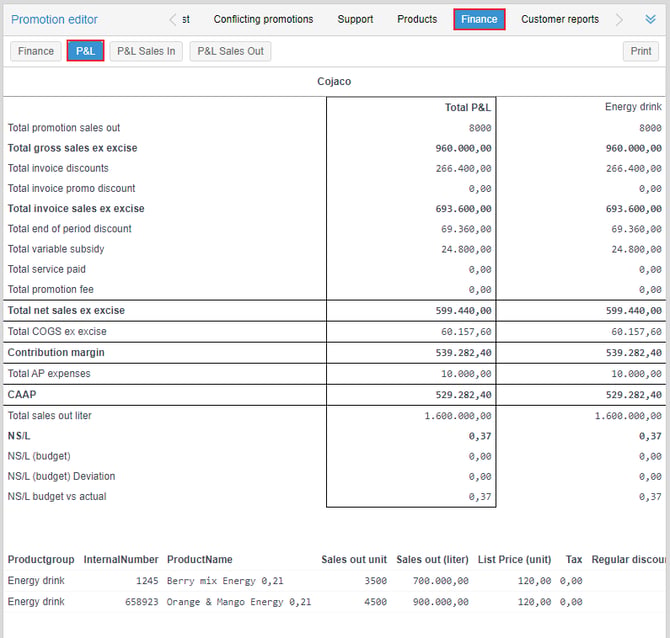The width and height of the screenshot is (670, 638).
Task: Click the Promotion editor title
Action: (x=54, y=20)
